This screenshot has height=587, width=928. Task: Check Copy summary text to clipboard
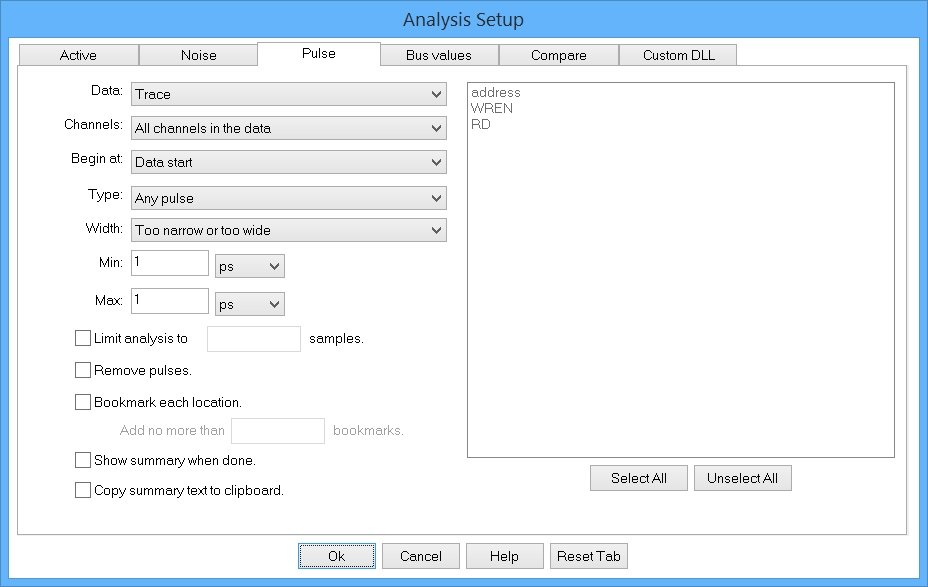click(83, 491)
